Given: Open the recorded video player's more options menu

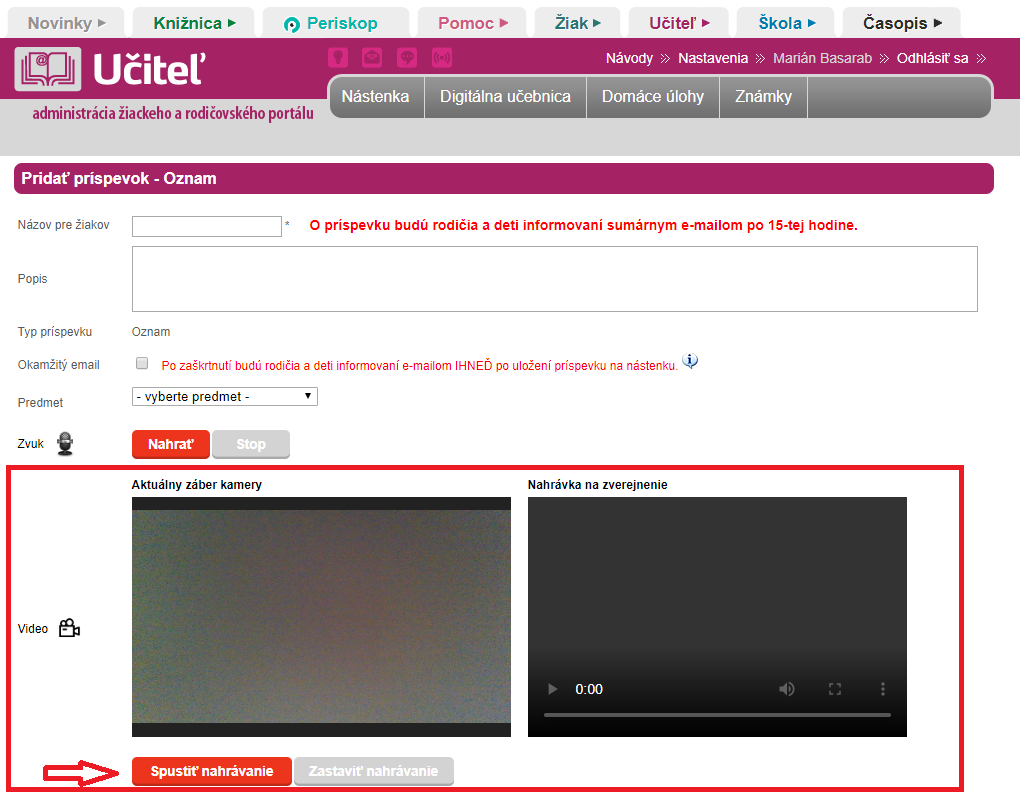Looking at the screenshot, I should tap(883, 689).
